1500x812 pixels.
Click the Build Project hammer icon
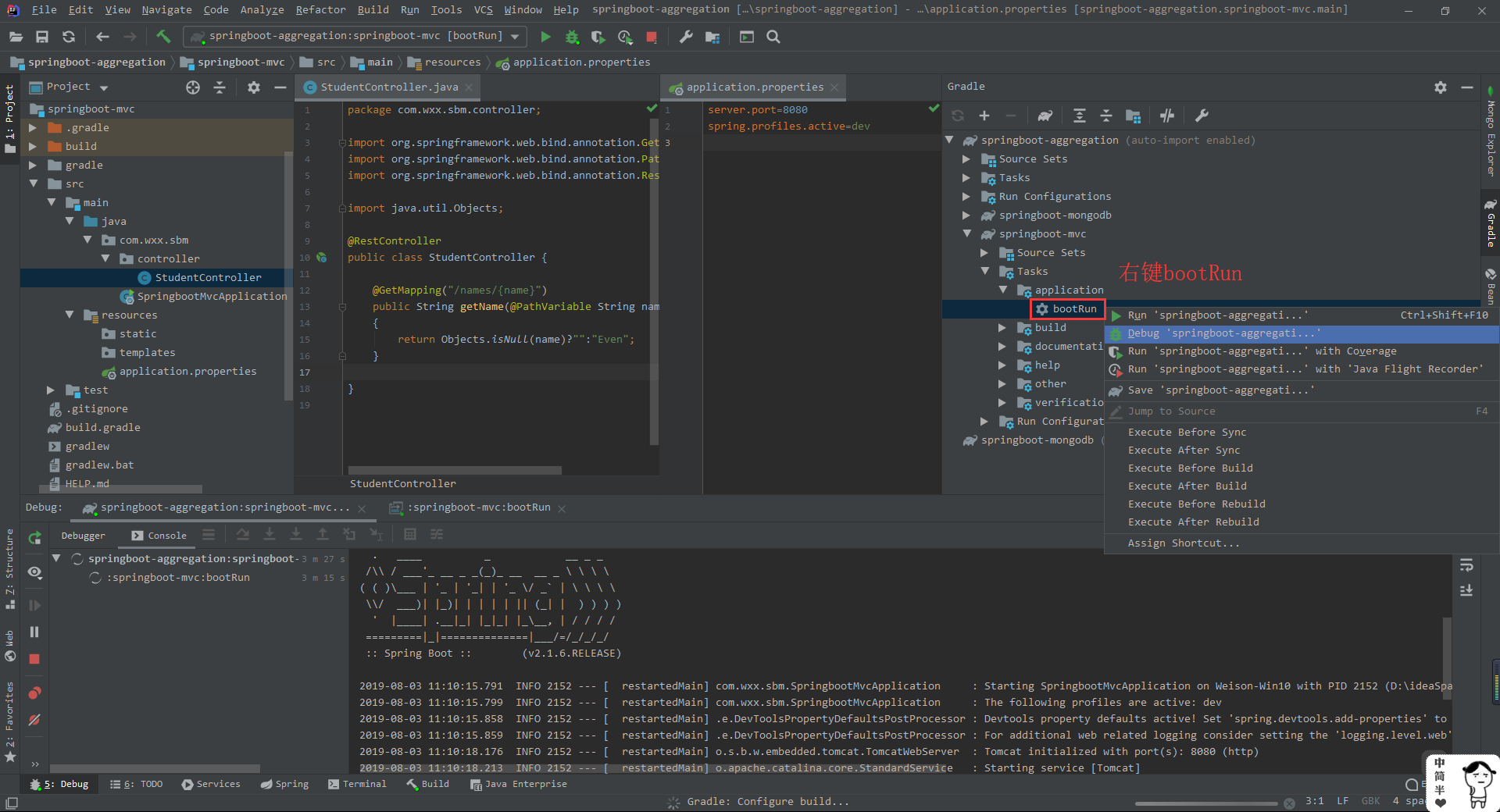[163, 37]
